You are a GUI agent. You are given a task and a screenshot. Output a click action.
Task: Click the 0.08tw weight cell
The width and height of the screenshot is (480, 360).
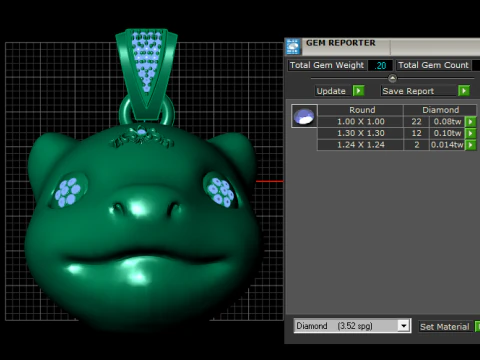(447, 122)
